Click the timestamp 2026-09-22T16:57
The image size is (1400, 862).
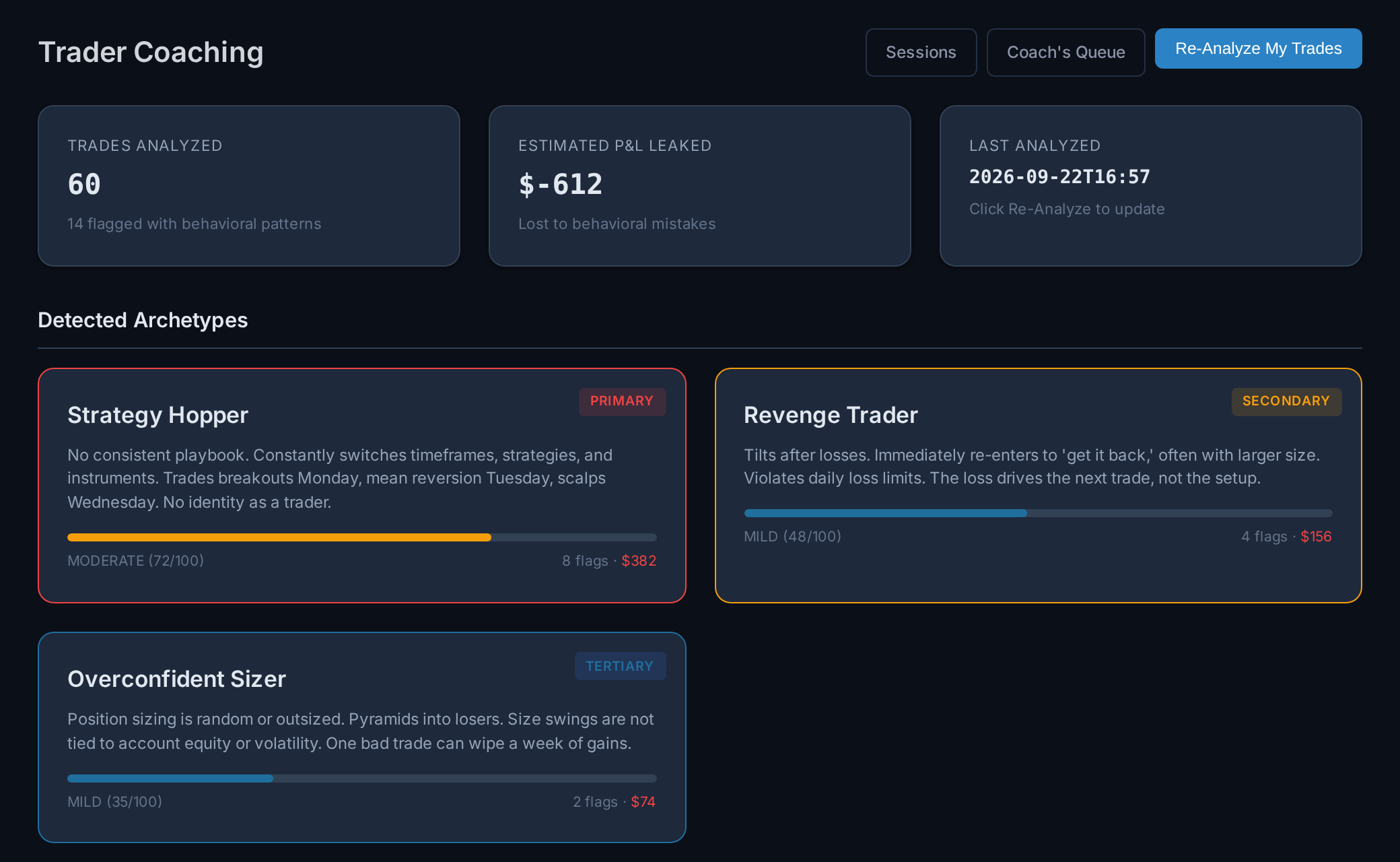click(x=1059, y=177)
